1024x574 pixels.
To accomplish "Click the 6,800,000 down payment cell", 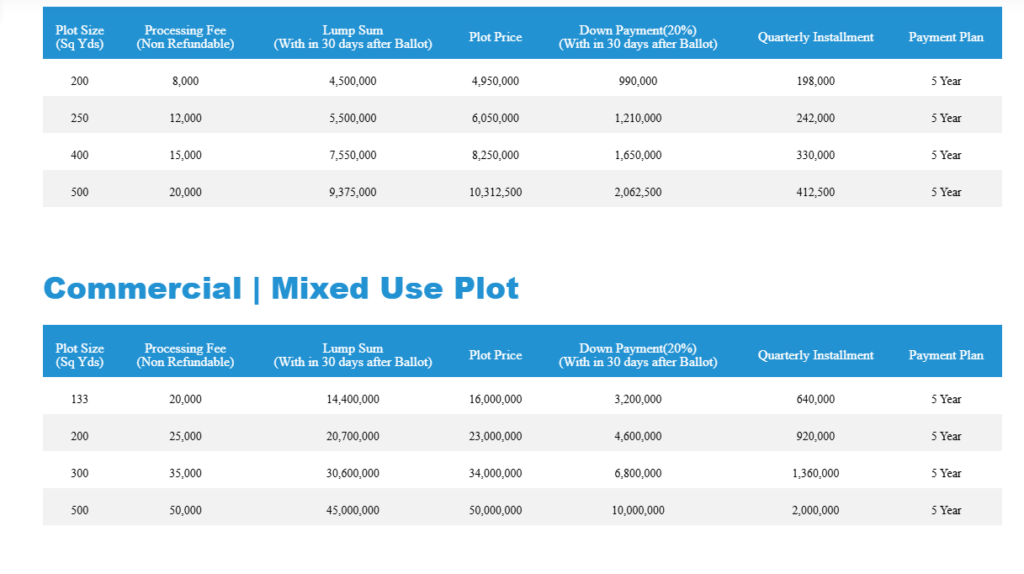I will click(638, 473).
